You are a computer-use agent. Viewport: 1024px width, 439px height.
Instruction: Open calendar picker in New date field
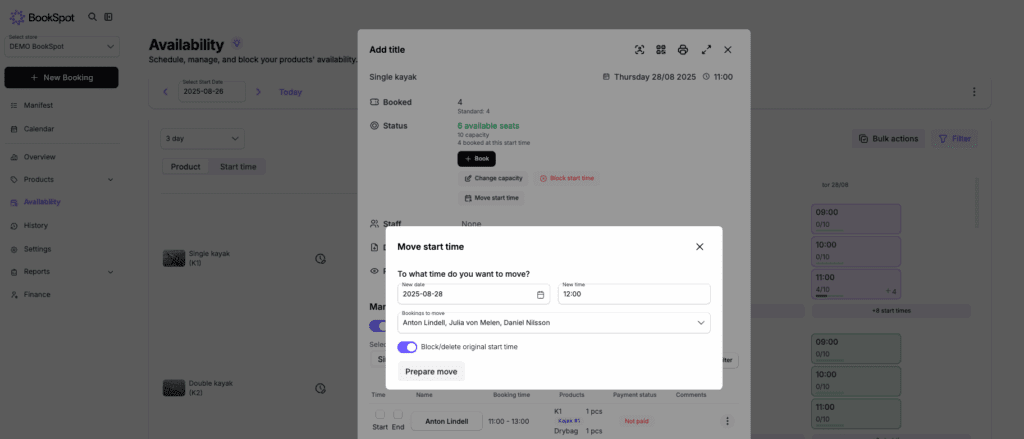tap(540, 295)
